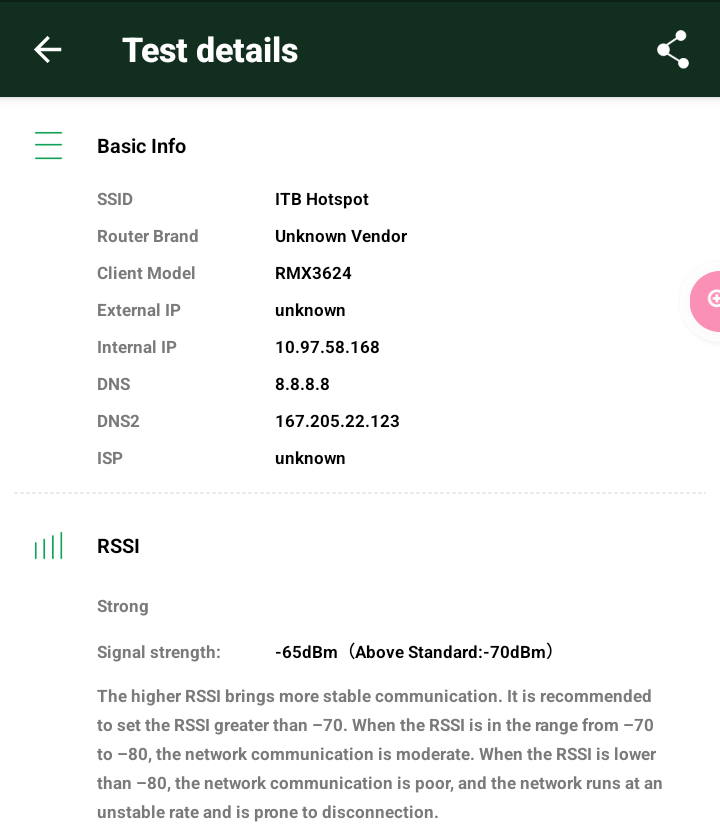Tap the Client Model RMX3624 value
The width and height of the screenshot is (720, 835).
[x=313, y=273]
